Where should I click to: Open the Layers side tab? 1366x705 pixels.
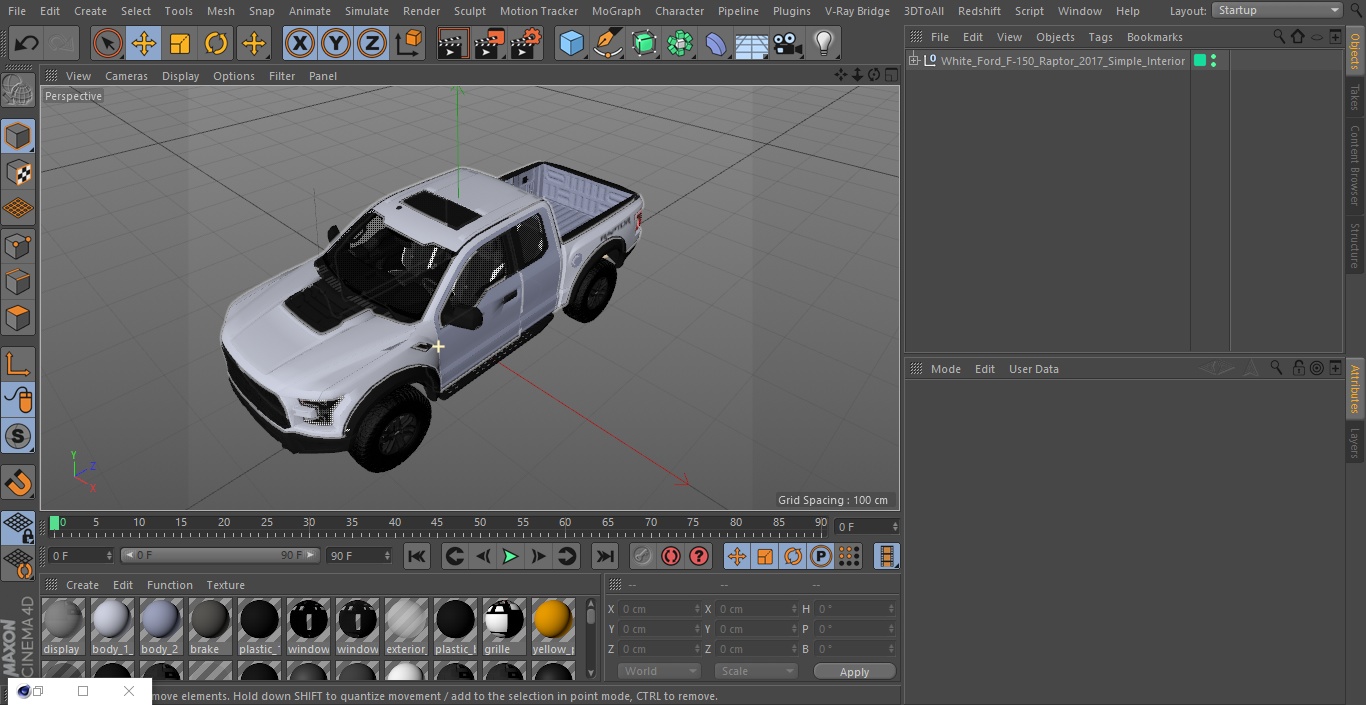point(1355,442)
